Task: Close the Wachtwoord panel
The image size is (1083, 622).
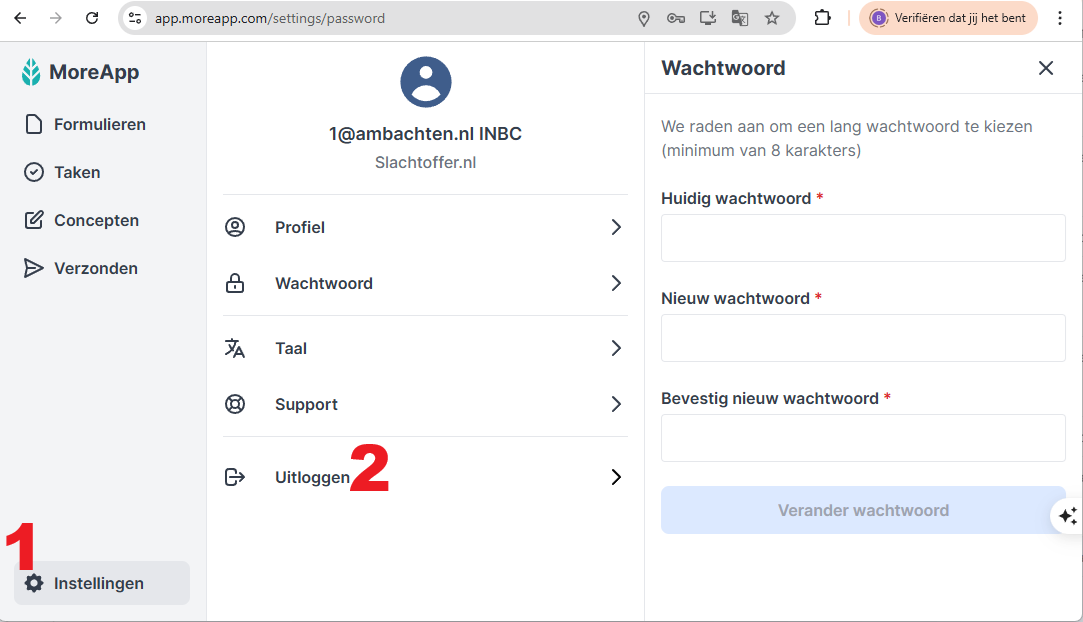Action: pos(1046,68)
